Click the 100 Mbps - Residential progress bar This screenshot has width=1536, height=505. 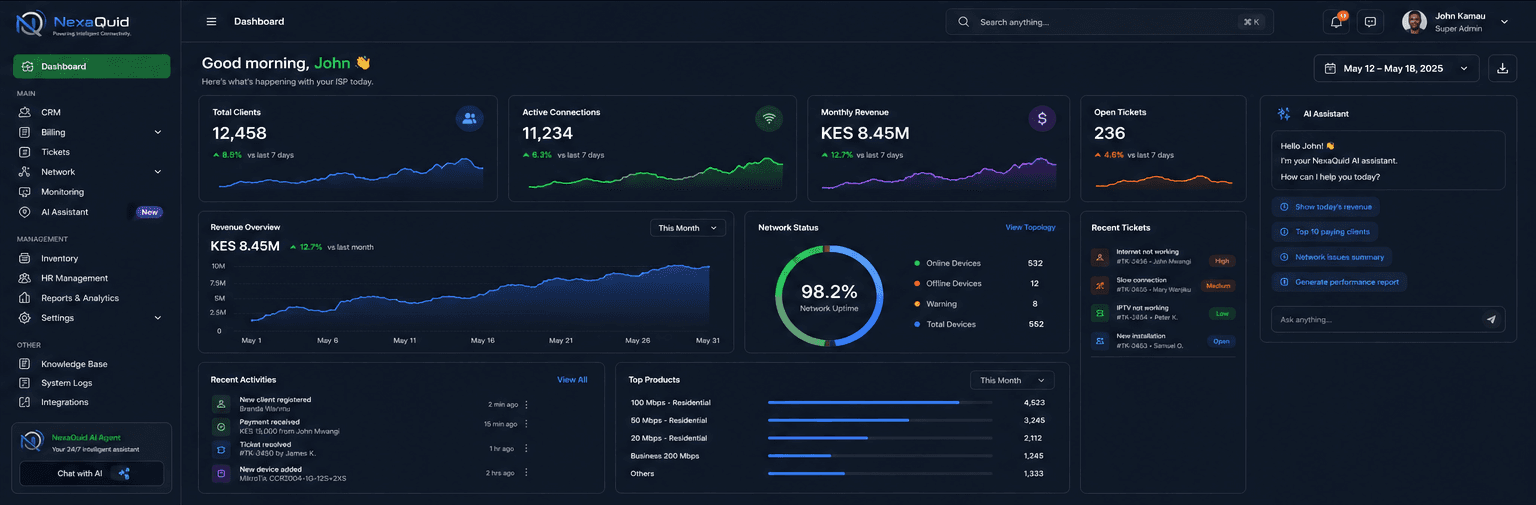pyautogui.click(x=880, y=403)
